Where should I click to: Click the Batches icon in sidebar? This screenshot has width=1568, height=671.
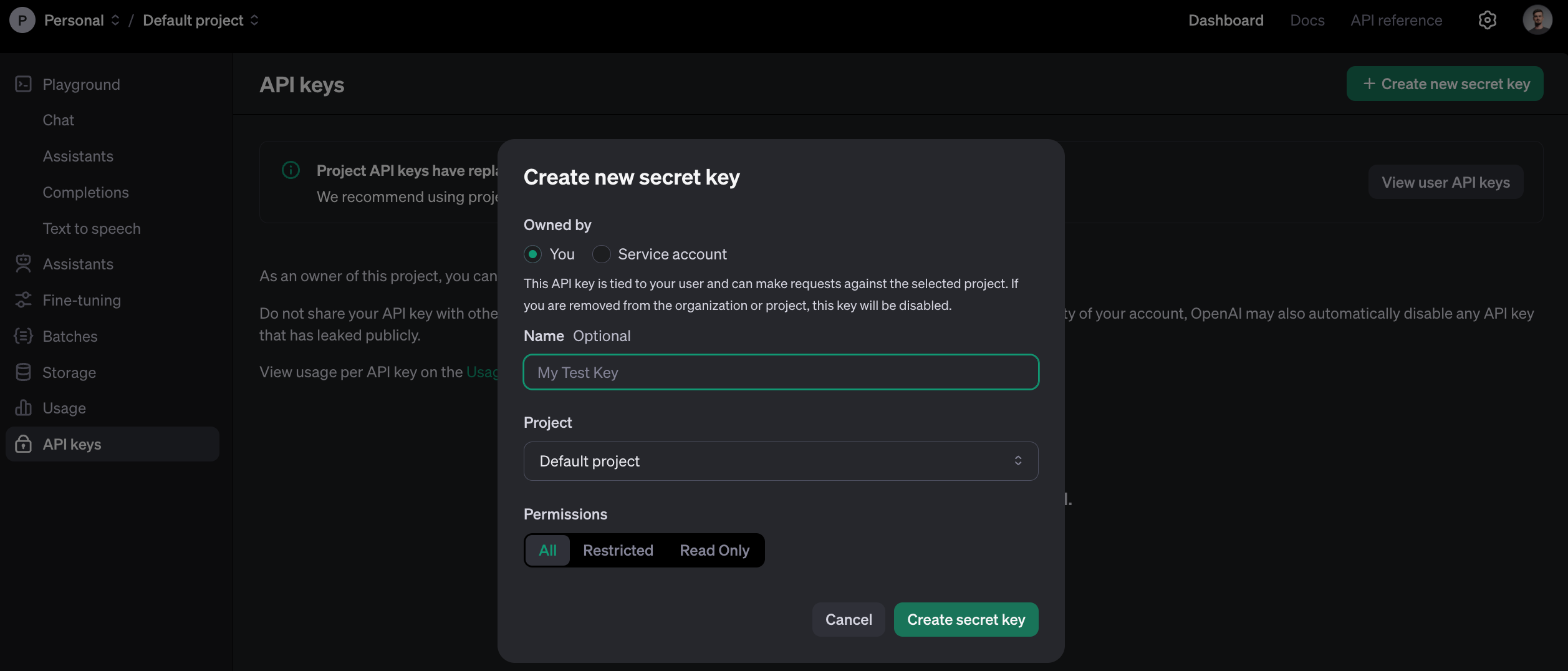(23, 336)
